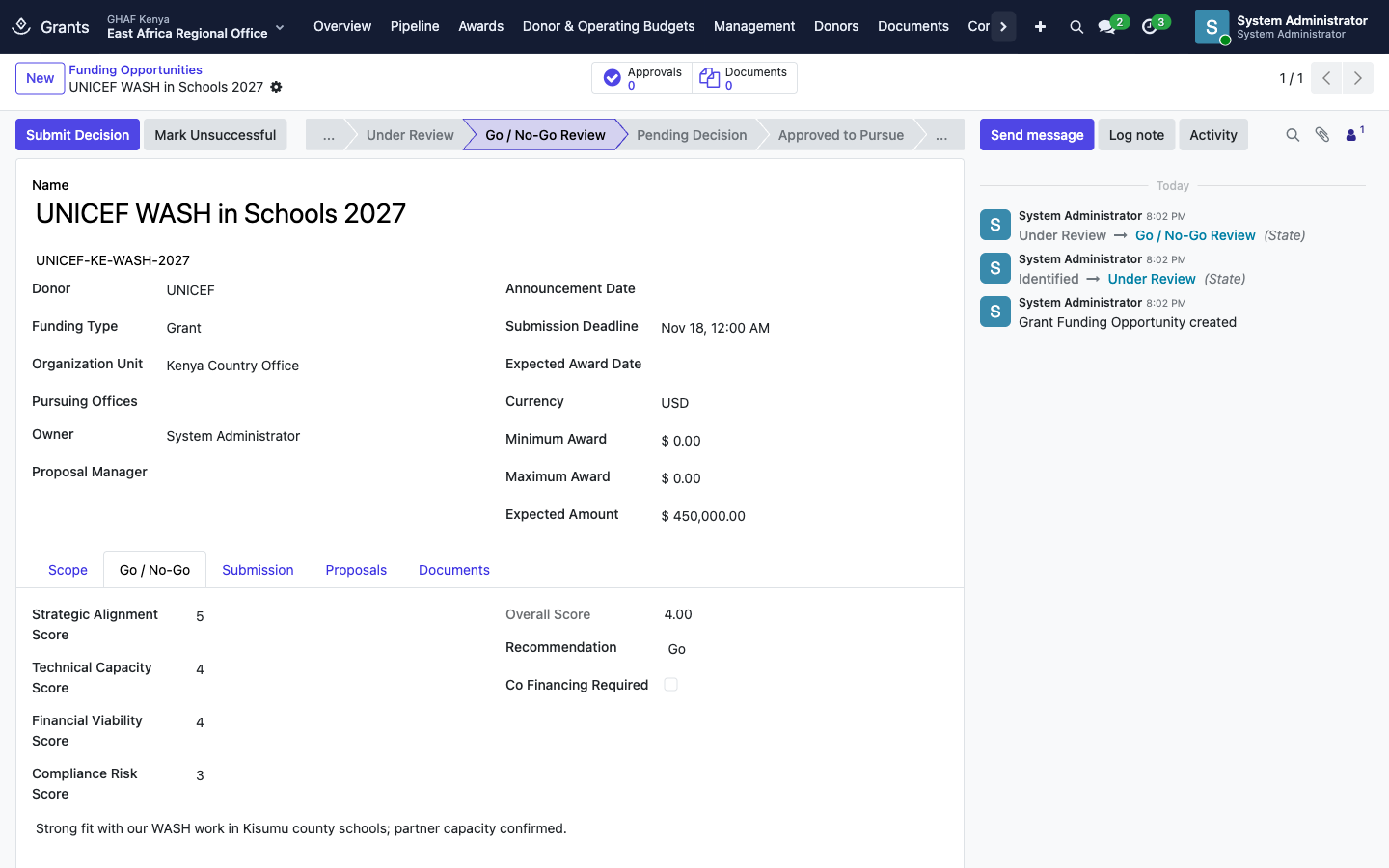Switch to the Submission tab
1389x868 pixels.
tap(258, 570)
